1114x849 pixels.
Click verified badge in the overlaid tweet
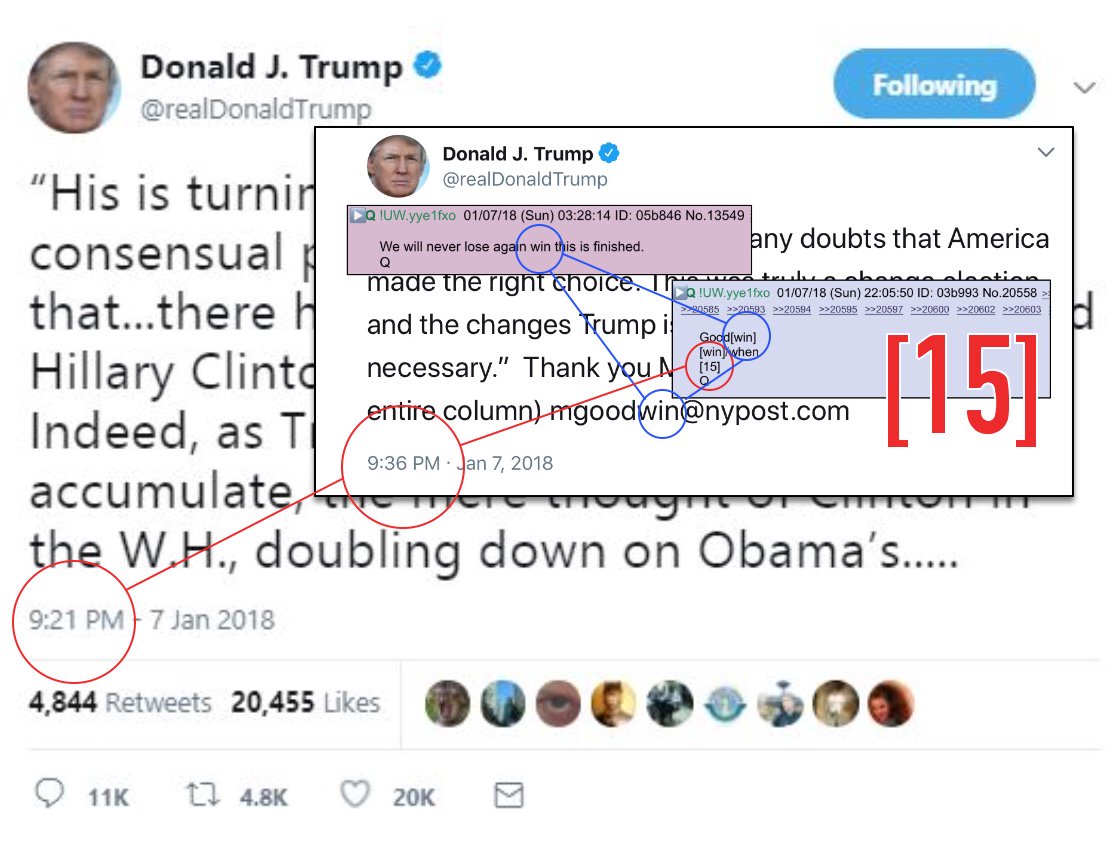609,153
